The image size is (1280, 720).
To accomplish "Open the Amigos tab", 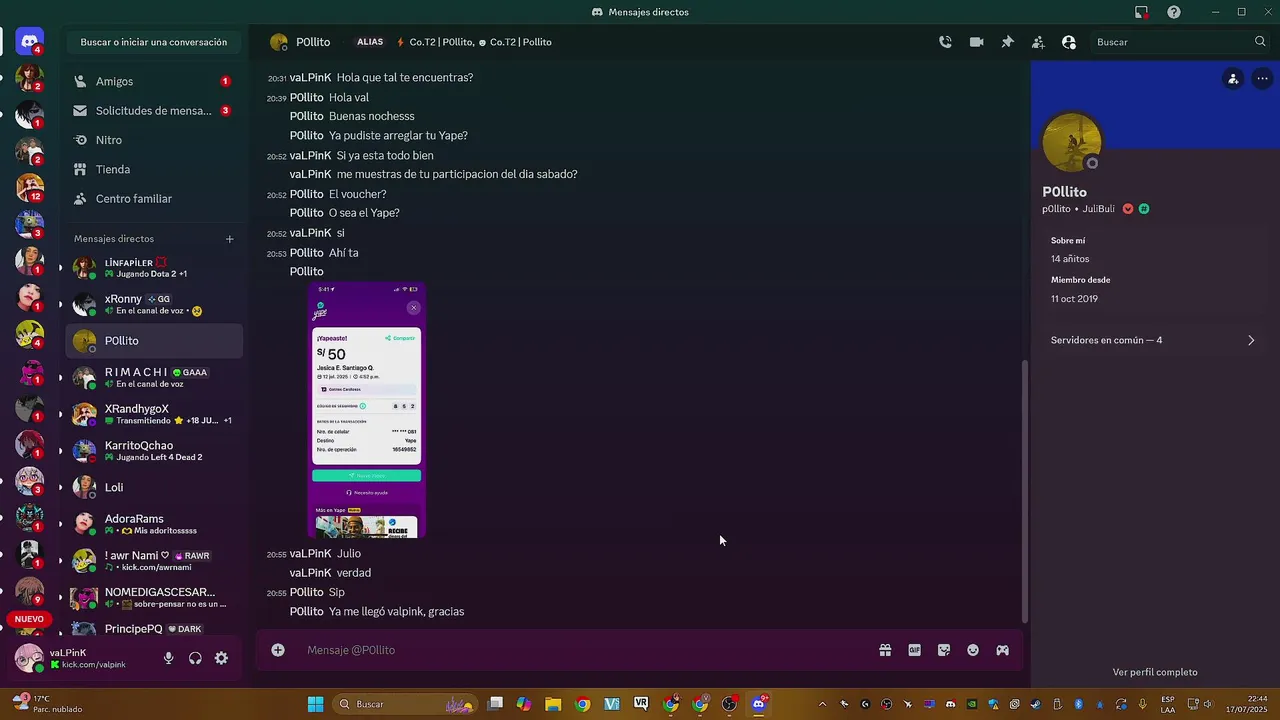I will pos(154,81).
